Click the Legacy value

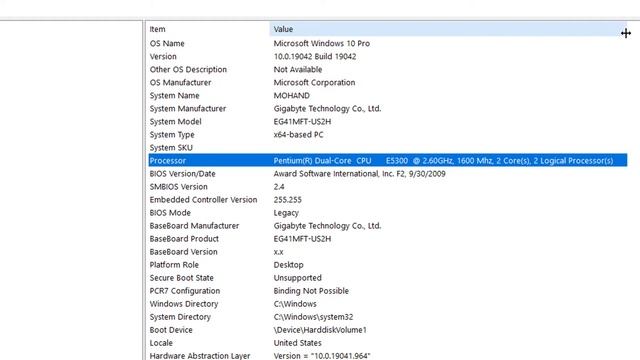click(x=286, y=213)
